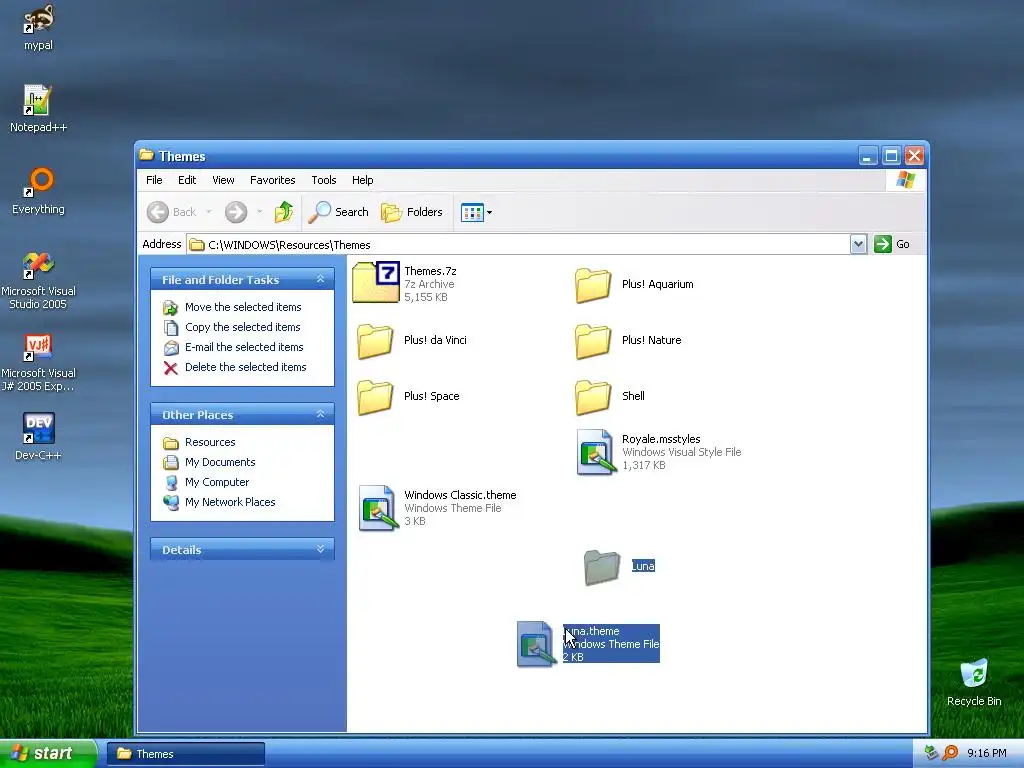Toggle the Folders pane button
The height and width of the screenshot is (768, 1024).
click(411, 212)
